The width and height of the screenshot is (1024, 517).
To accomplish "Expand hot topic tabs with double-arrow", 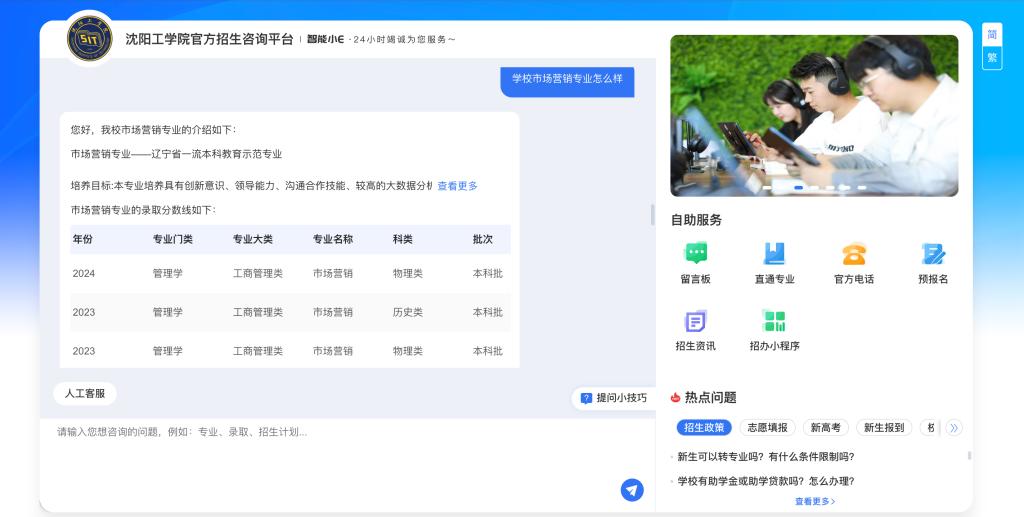I will [954, 428].
